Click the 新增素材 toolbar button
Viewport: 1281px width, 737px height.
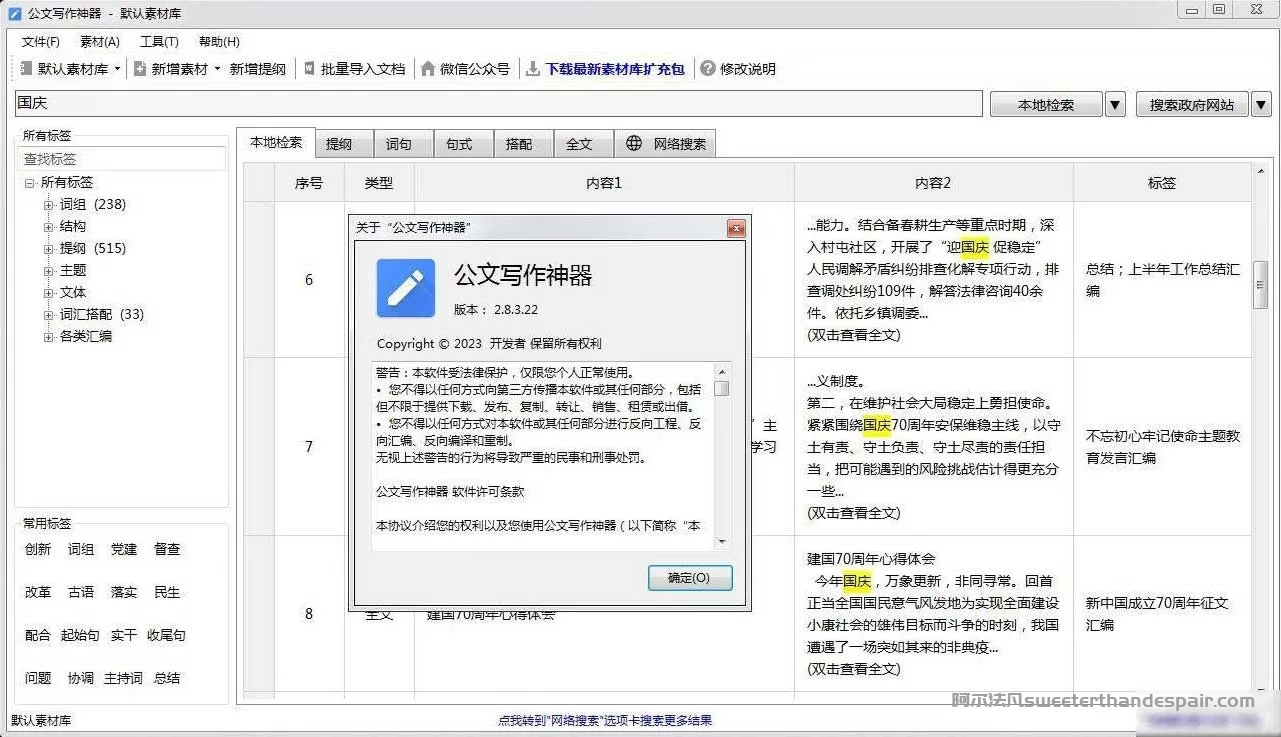pyautogui.click(x=172, y=69)
